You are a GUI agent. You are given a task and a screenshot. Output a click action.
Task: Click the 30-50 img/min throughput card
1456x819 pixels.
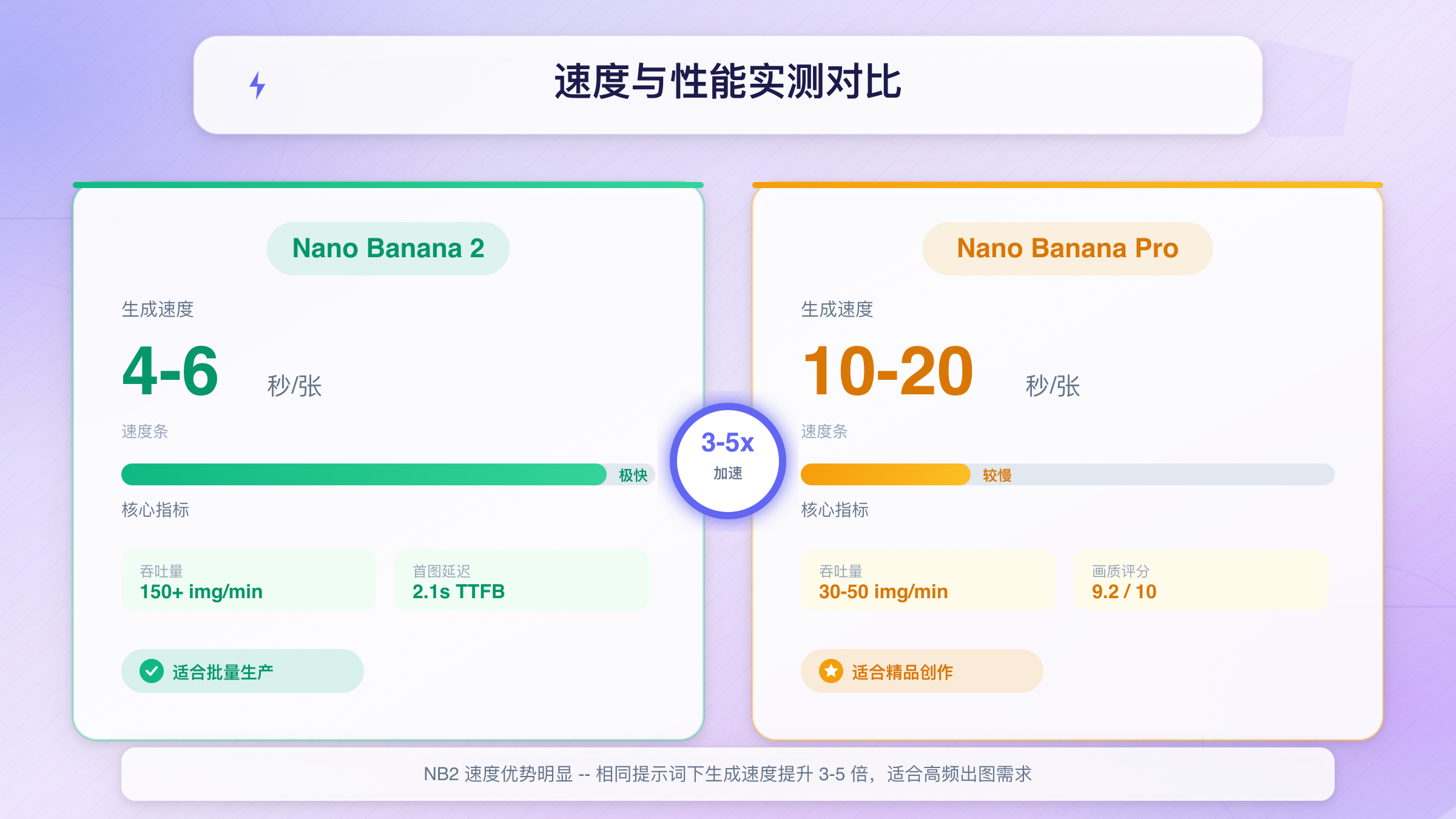pos(928,581)
